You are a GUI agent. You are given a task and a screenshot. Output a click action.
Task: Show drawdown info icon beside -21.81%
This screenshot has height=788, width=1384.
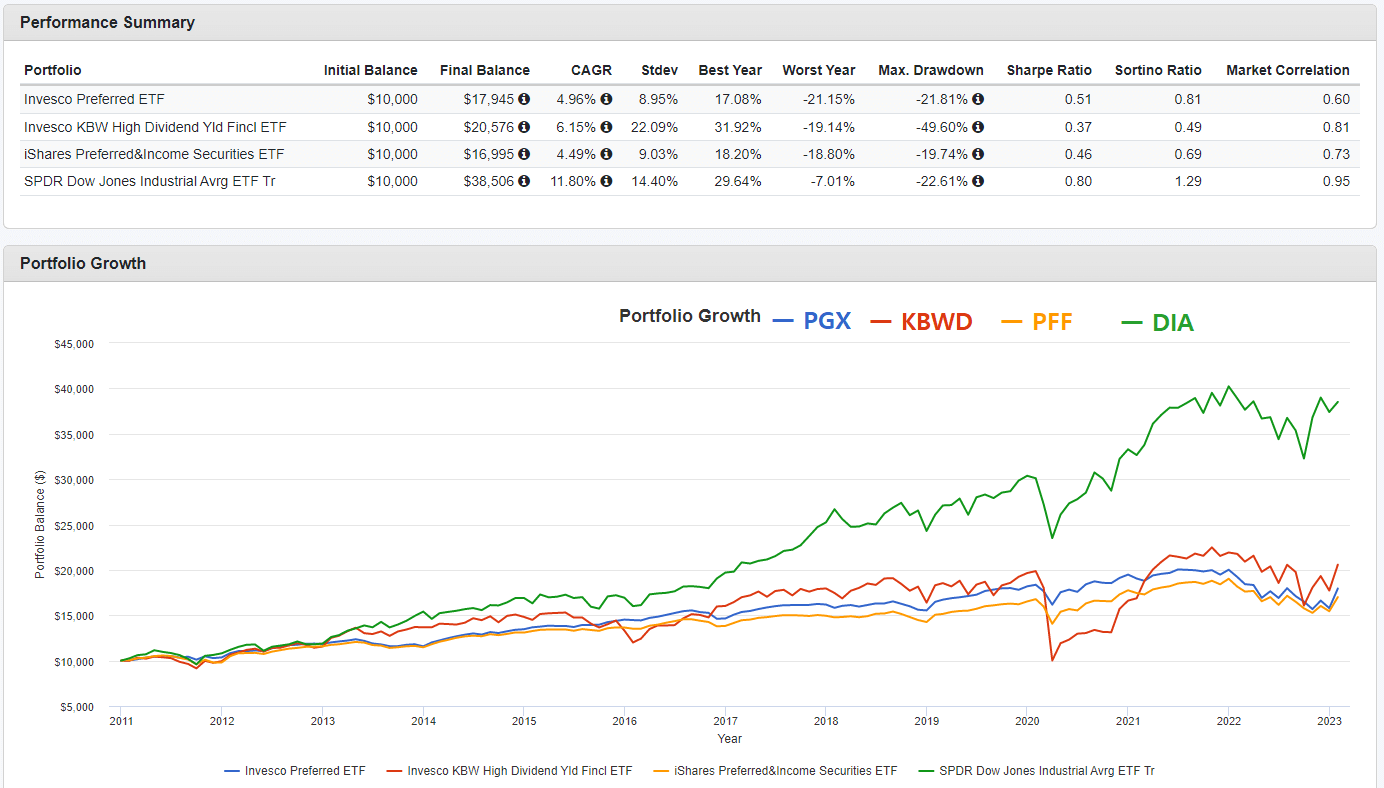(x=978, y=100)
